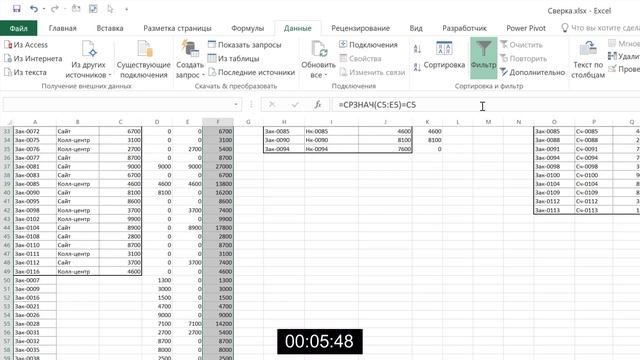Open Дополнительно advanced filter
The image size is (640, 360).
533,73
